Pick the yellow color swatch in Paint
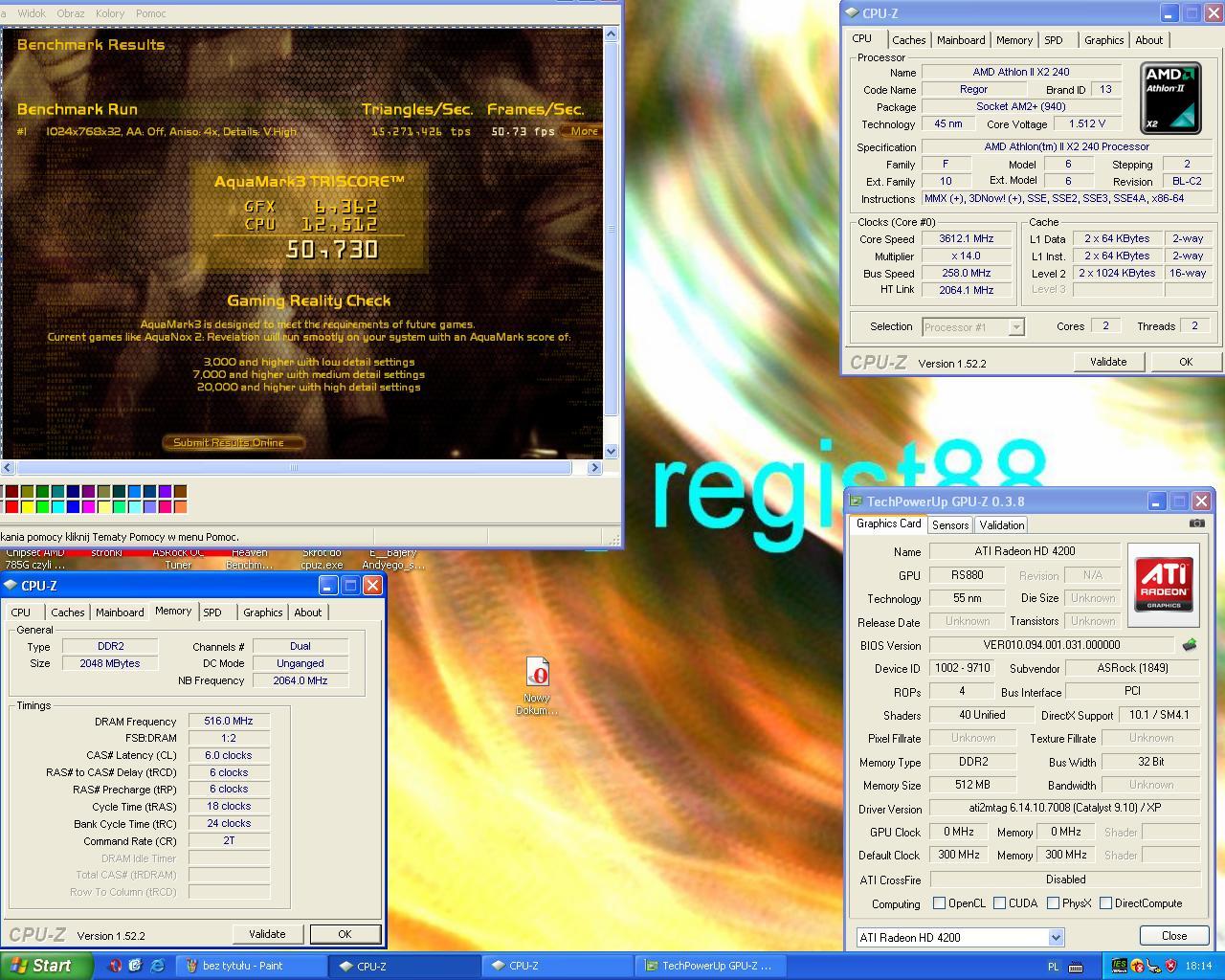1225x980 pixels. [27, 506]
